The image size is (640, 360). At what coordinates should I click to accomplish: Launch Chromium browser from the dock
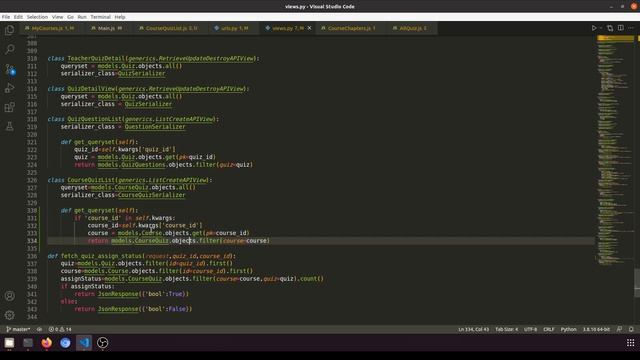click(x=65, y=343)
